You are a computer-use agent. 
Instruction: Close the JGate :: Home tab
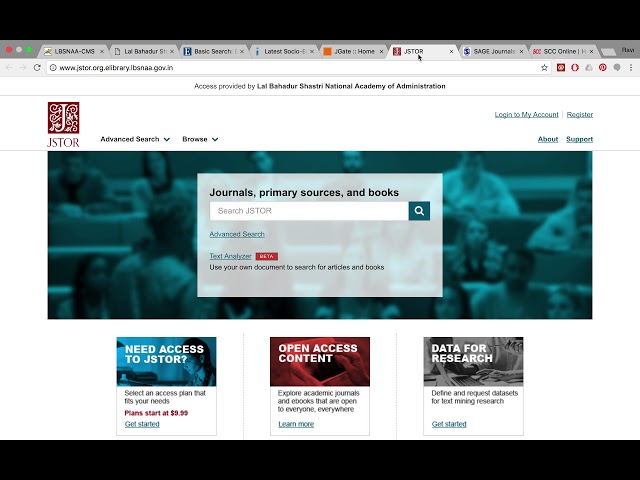(381, 51)
